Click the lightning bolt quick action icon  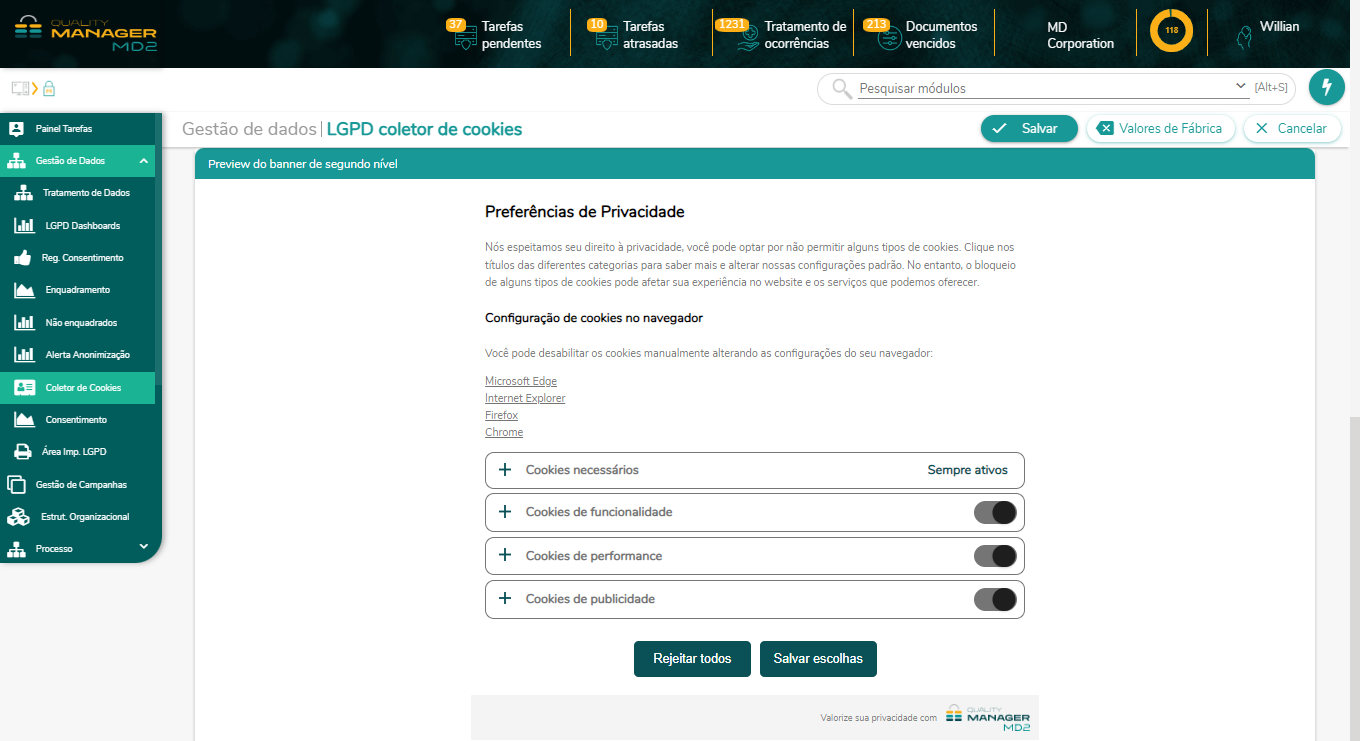[x=1326, y=88]
